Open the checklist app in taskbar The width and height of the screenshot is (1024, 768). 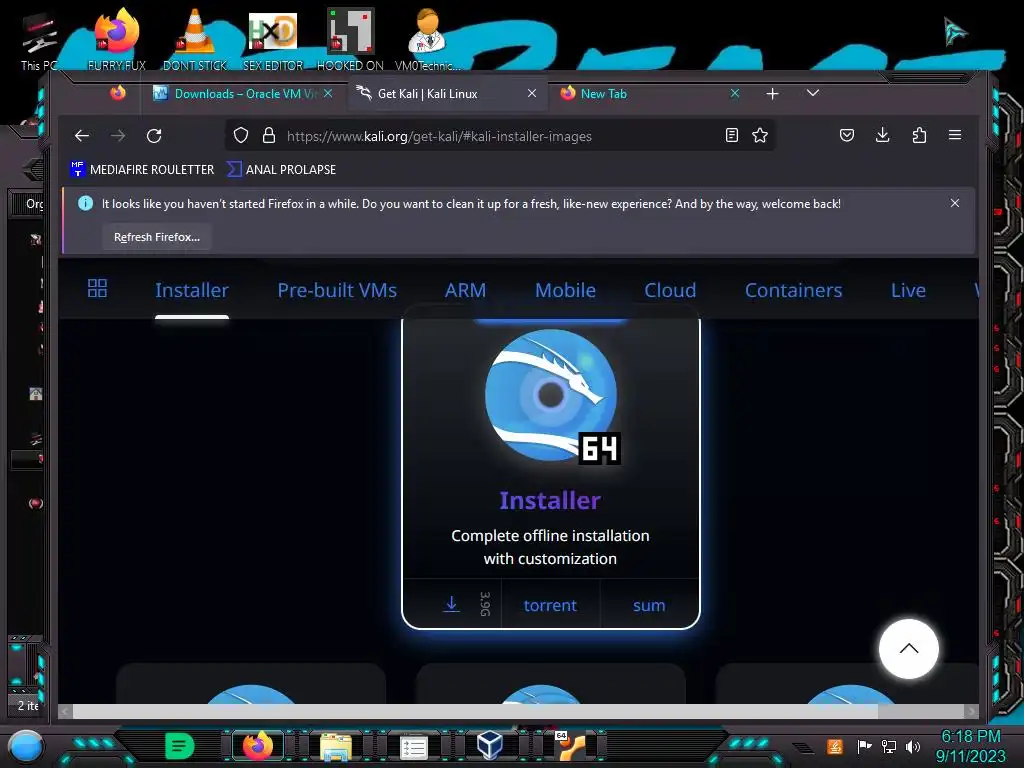click(413, 747)
